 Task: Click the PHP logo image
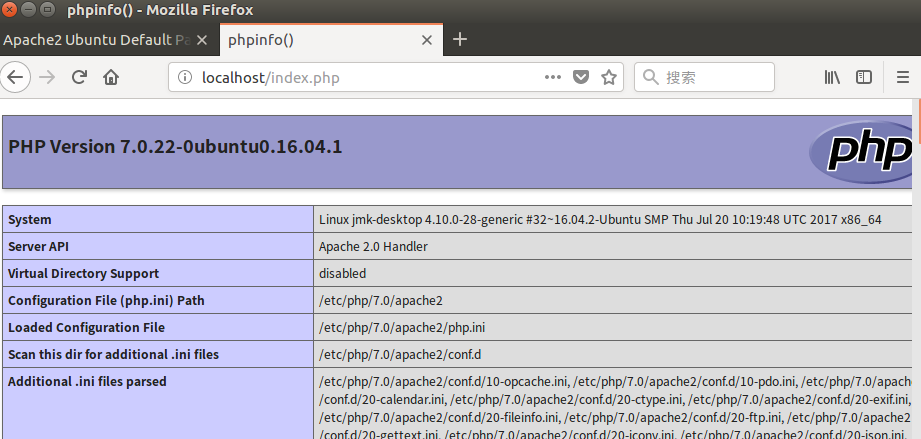(860, 152)
